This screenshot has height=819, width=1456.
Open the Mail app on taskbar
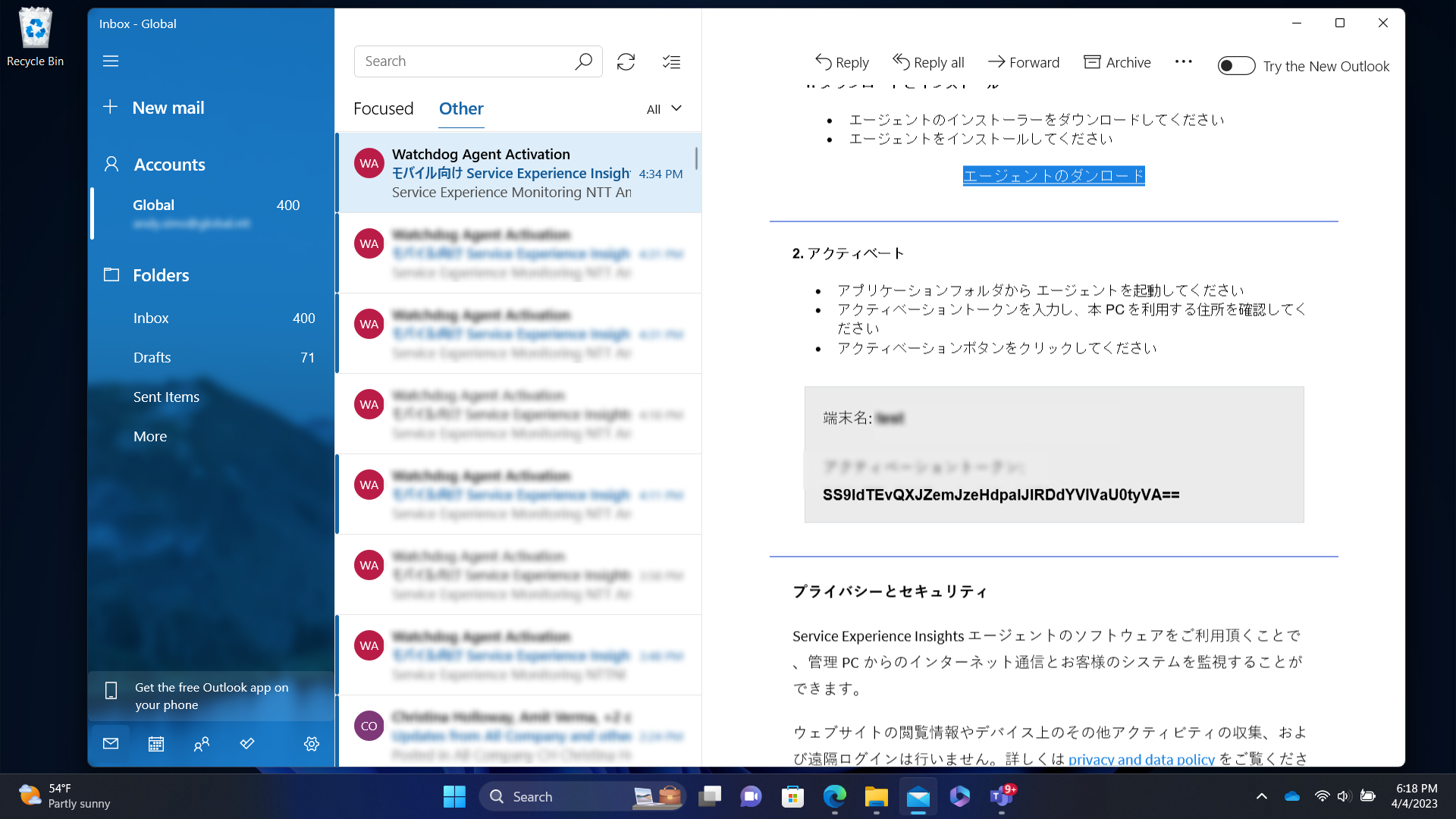click(x=918, y=796)
